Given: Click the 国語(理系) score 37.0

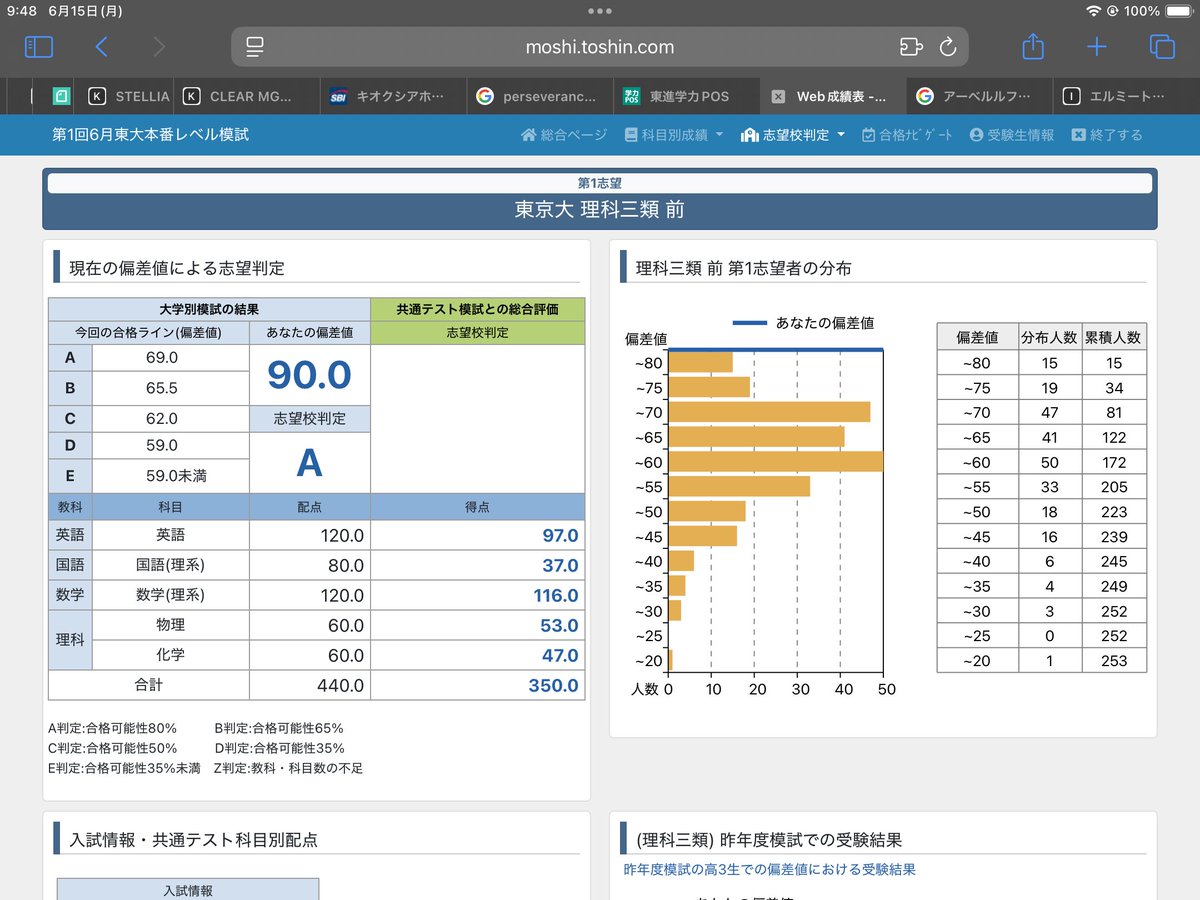Looking at the screenshot, I should (560, 566).
